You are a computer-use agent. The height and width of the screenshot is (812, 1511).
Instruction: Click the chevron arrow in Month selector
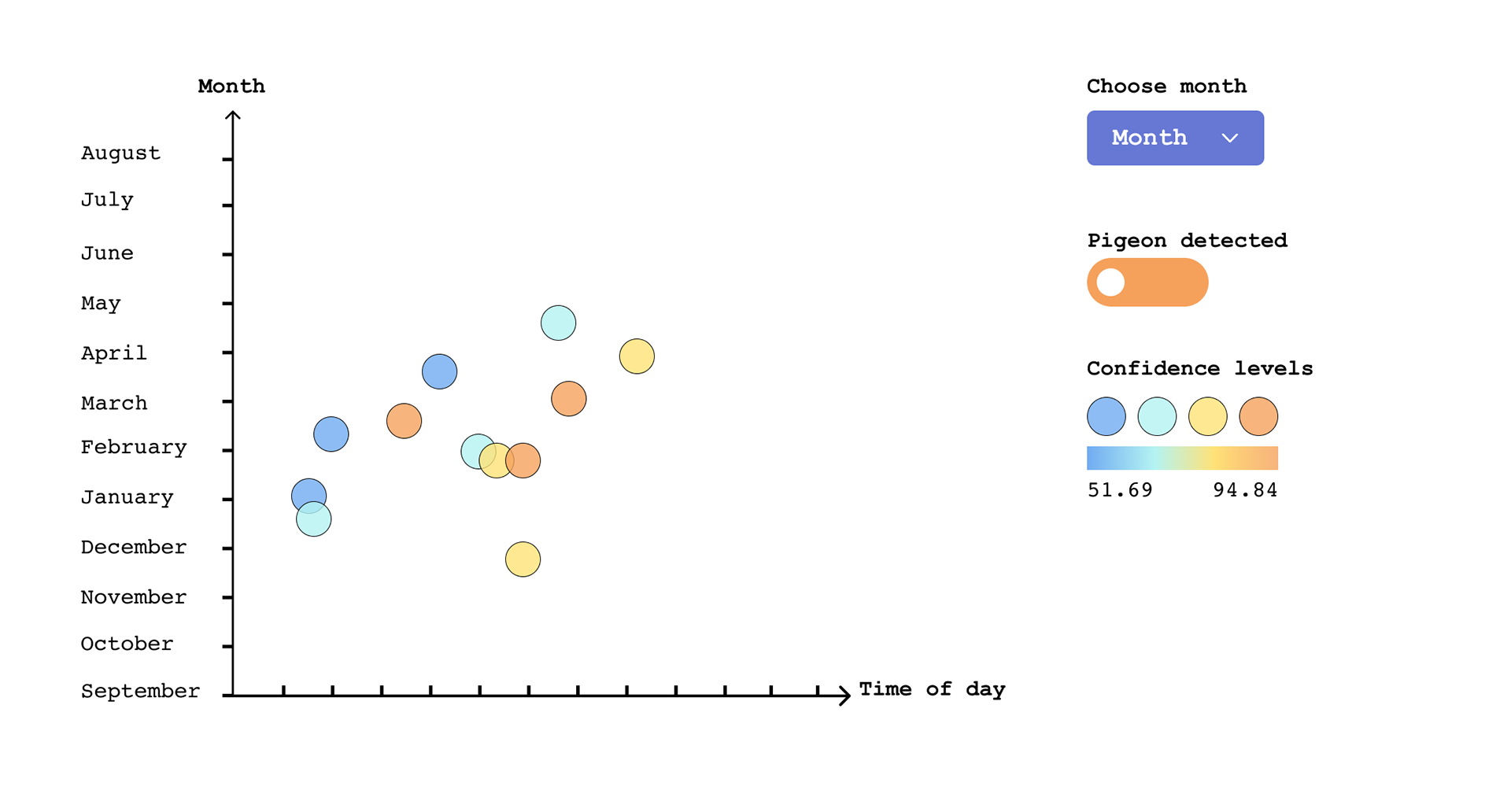point(1229,138)
